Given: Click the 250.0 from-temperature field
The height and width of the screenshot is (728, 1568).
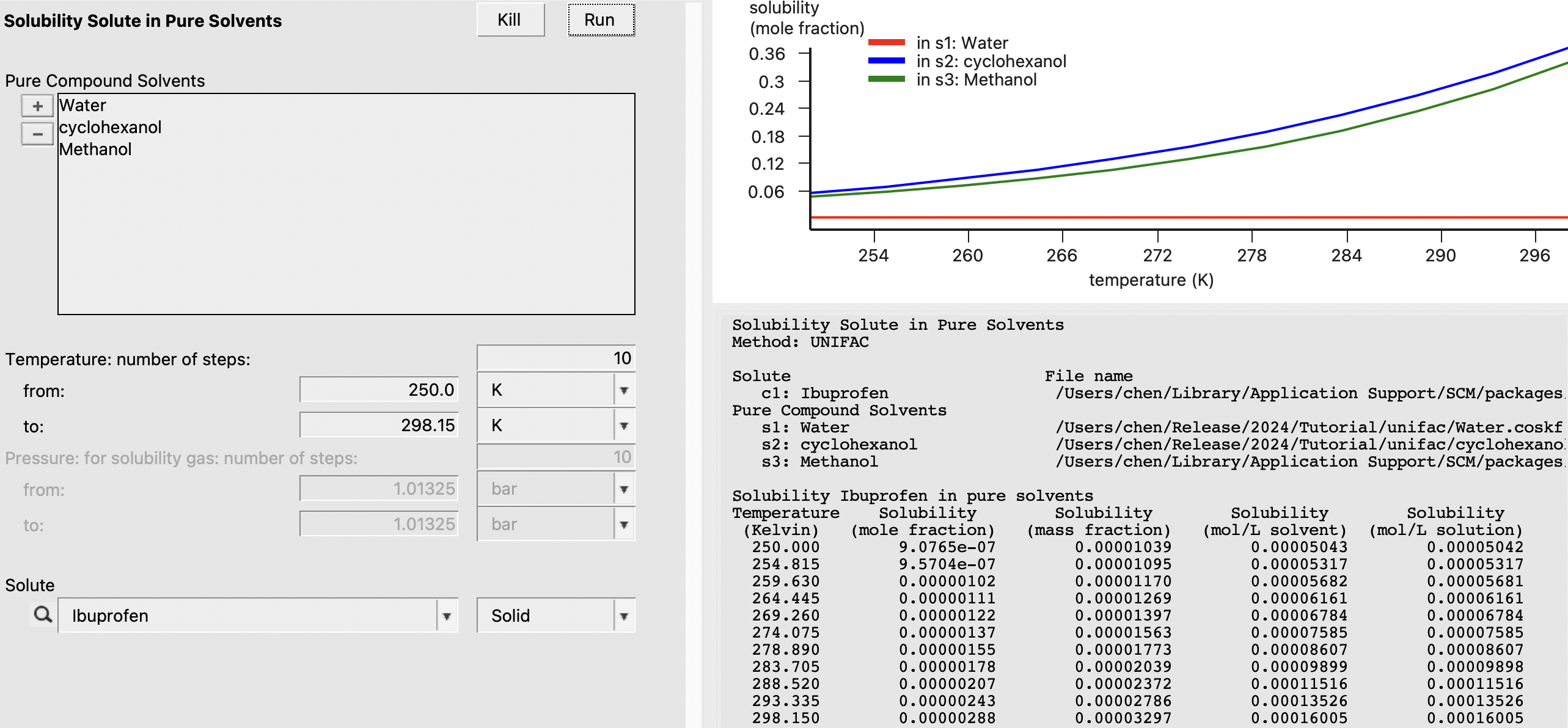Looking at the screenshot, I should [x=379, y=390].
